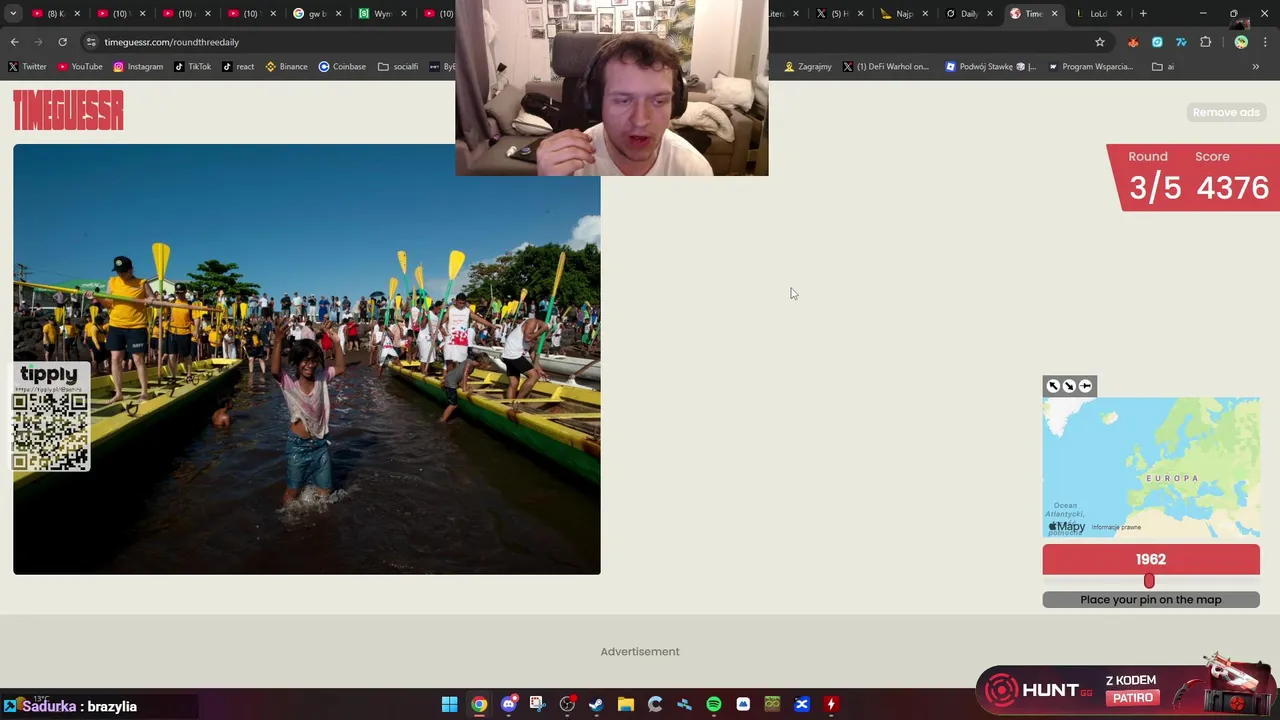
Task: View site information icon in address bar
Action: coord(91,42)
